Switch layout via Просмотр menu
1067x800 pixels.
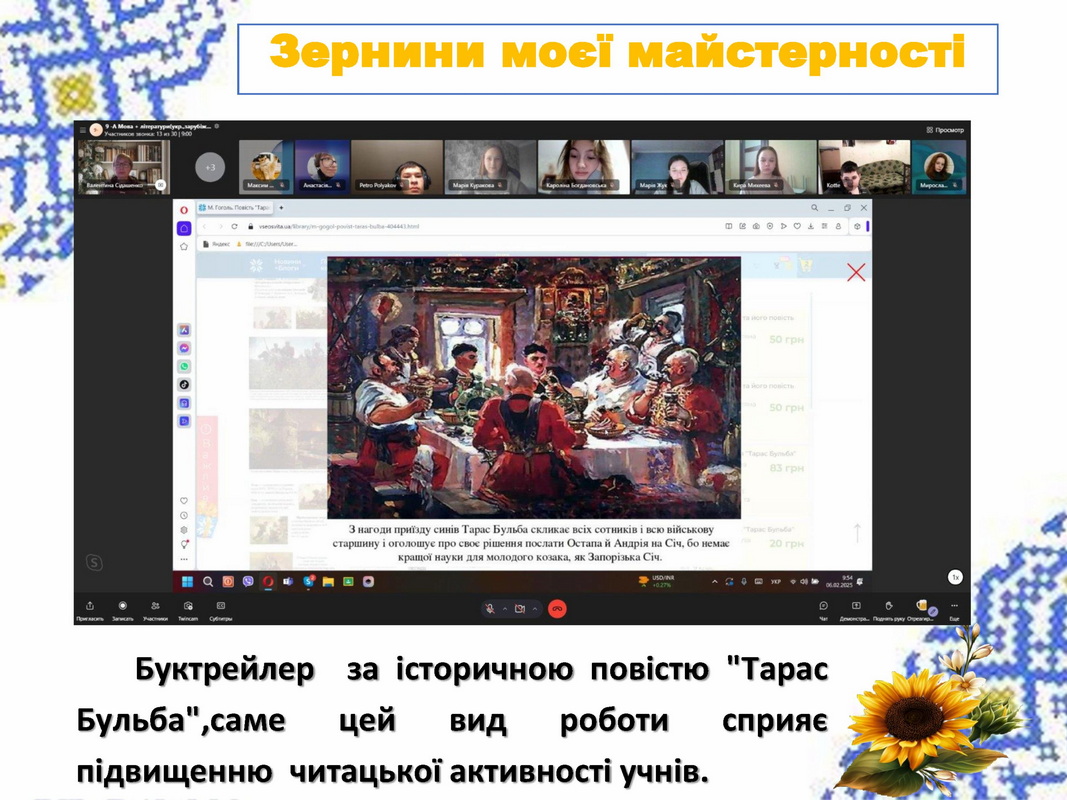coord(945,130)
